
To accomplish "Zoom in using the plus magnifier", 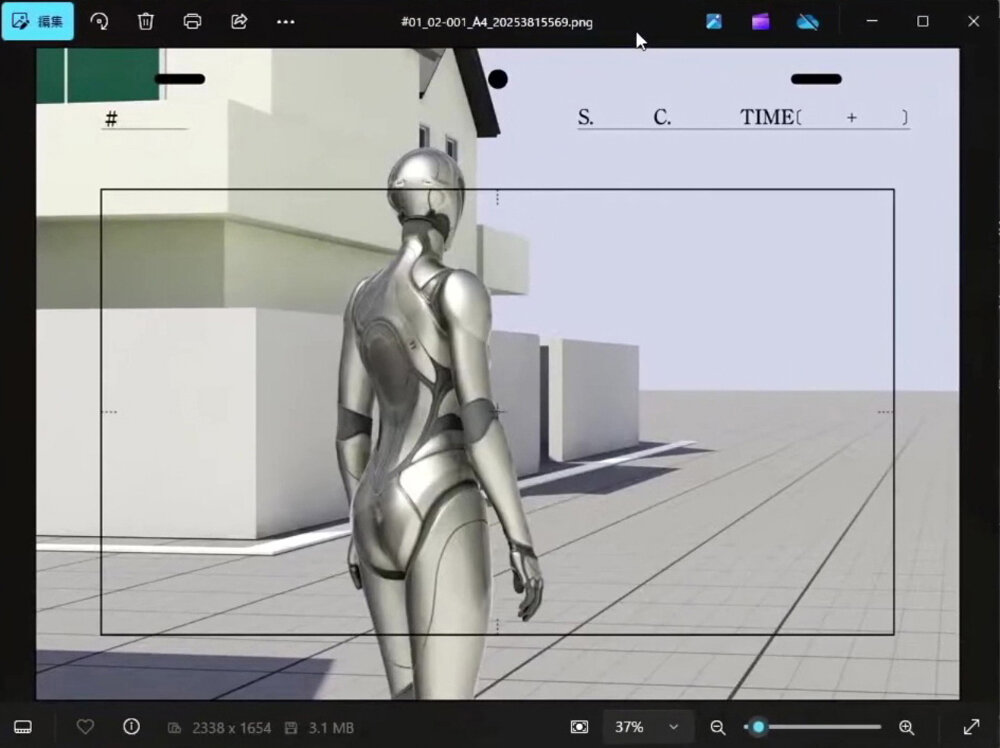I will coord(906,727).
